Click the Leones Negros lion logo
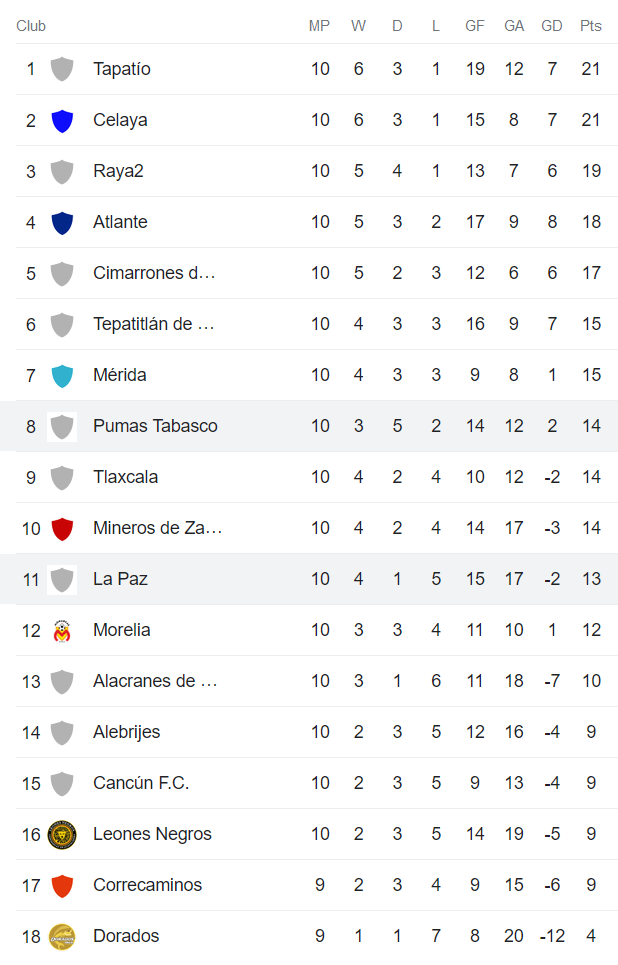Image resolution: width=618 pixels, height=965 pixels. (x=62, y=835)
